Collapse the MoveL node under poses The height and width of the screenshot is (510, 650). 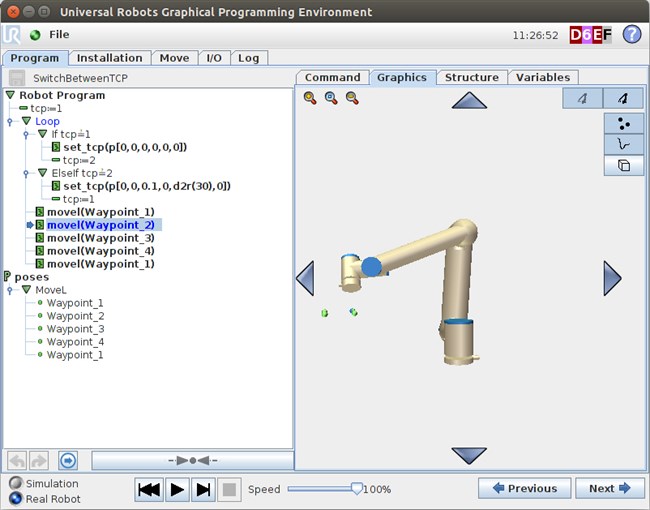(27, 289)
